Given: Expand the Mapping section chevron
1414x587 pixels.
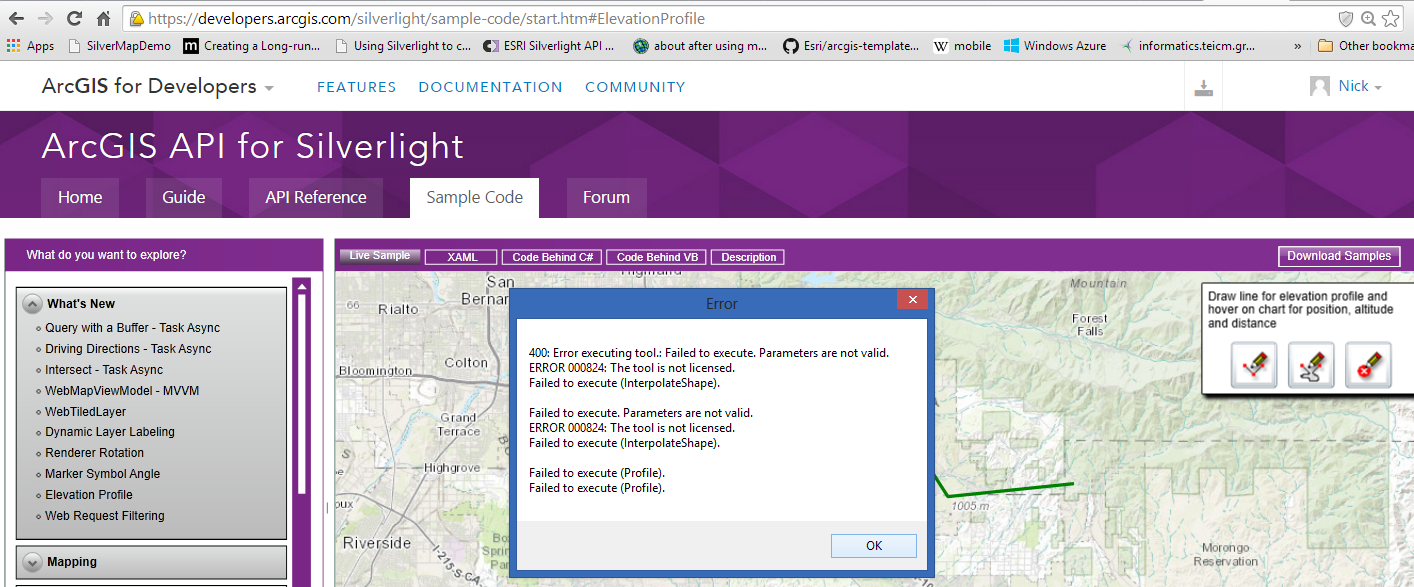Looking at the screenshot, I should 32,562.
